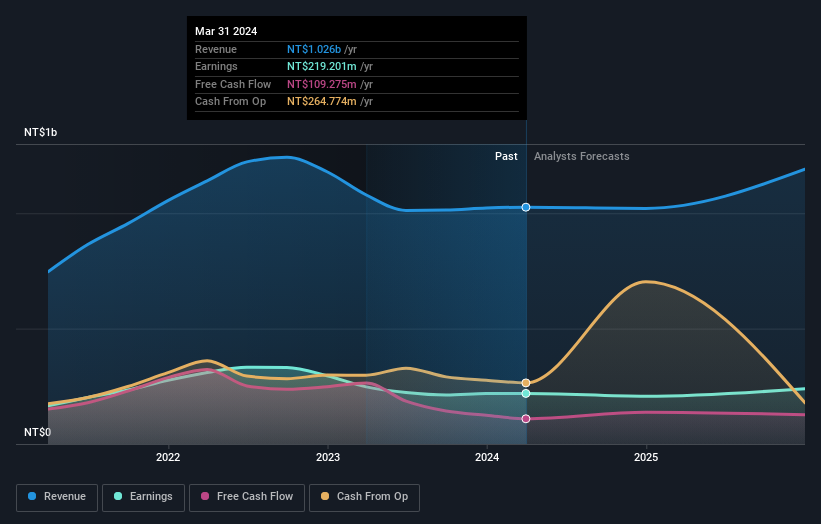Screen dimensions: 821x524
Task: Click the Analysts Forecasts label
Action: [x=581, y=156]
